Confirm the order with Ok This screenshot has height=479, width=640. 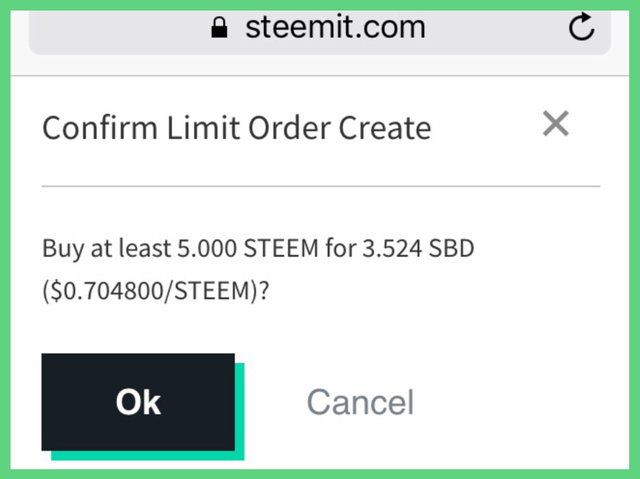coord(138,402)
